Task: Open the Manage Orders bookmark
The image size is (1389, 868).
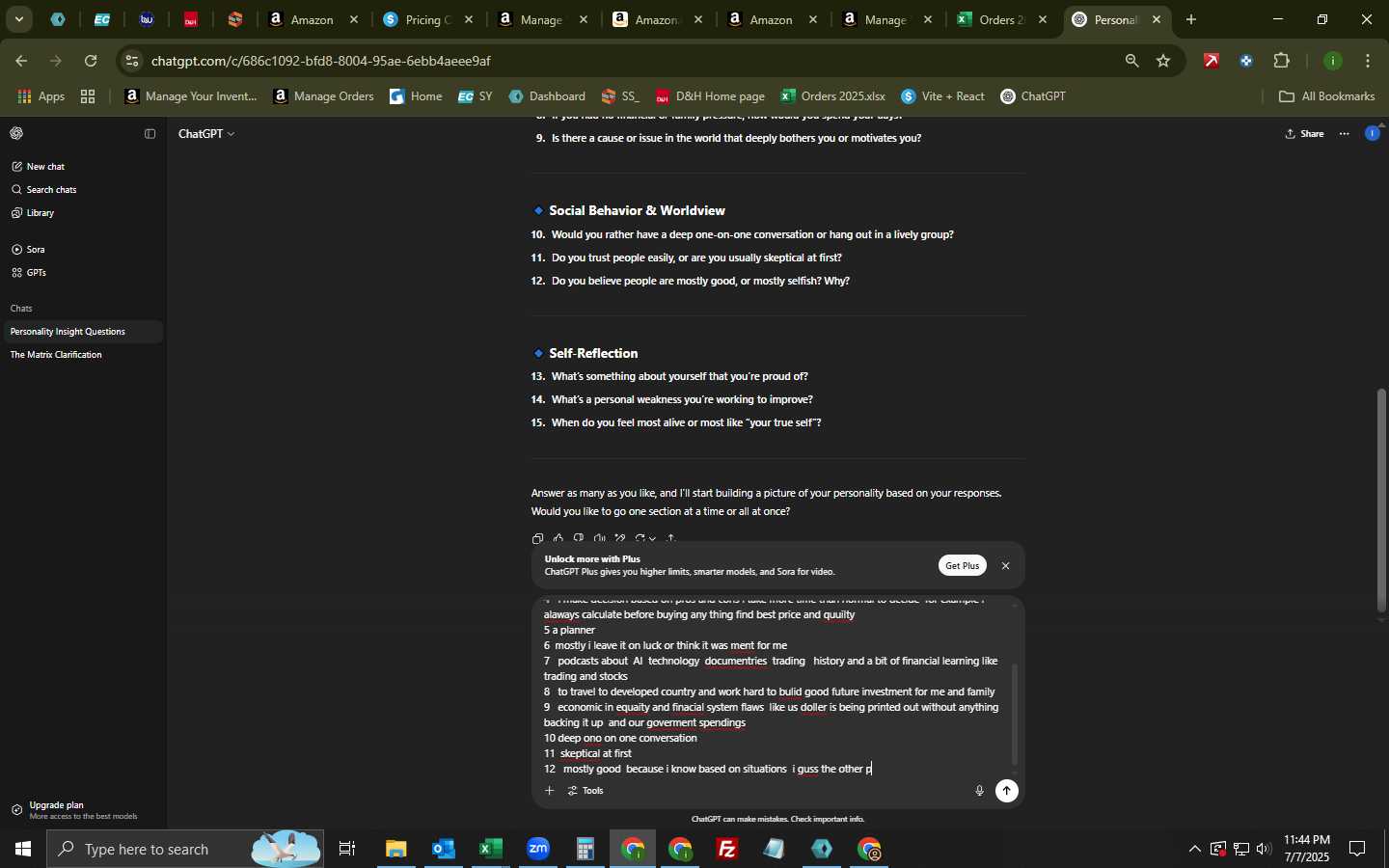Action: click(x=323, y=96)
